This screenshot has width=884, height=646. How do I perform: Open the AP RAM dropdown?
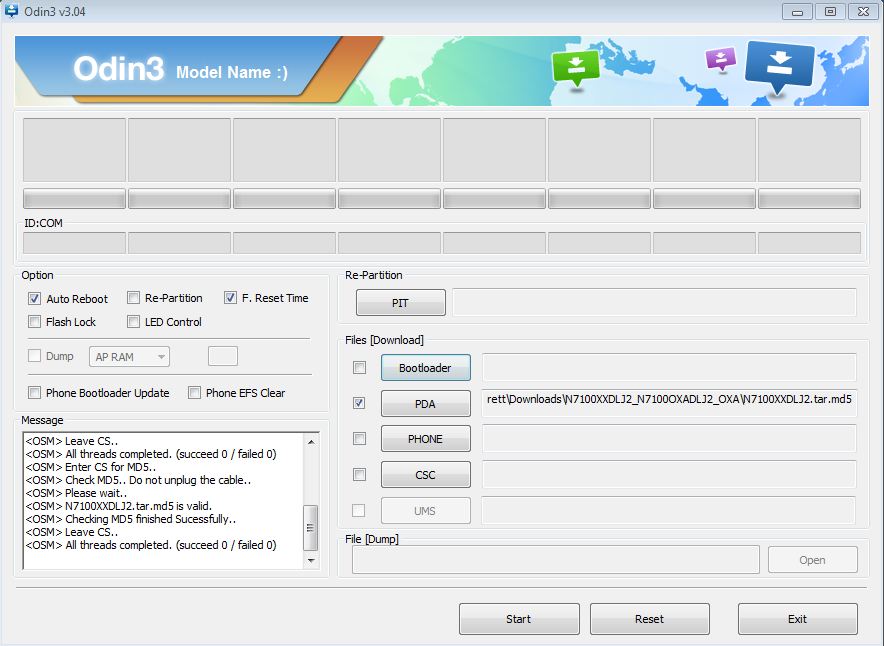(x=130, y=357)
